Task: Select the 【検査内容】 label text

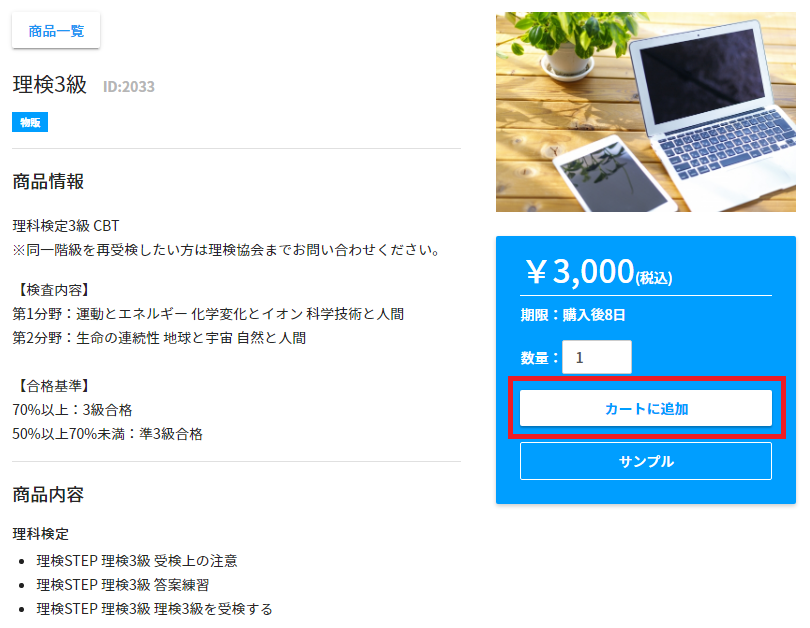Action: coord(54,290)
